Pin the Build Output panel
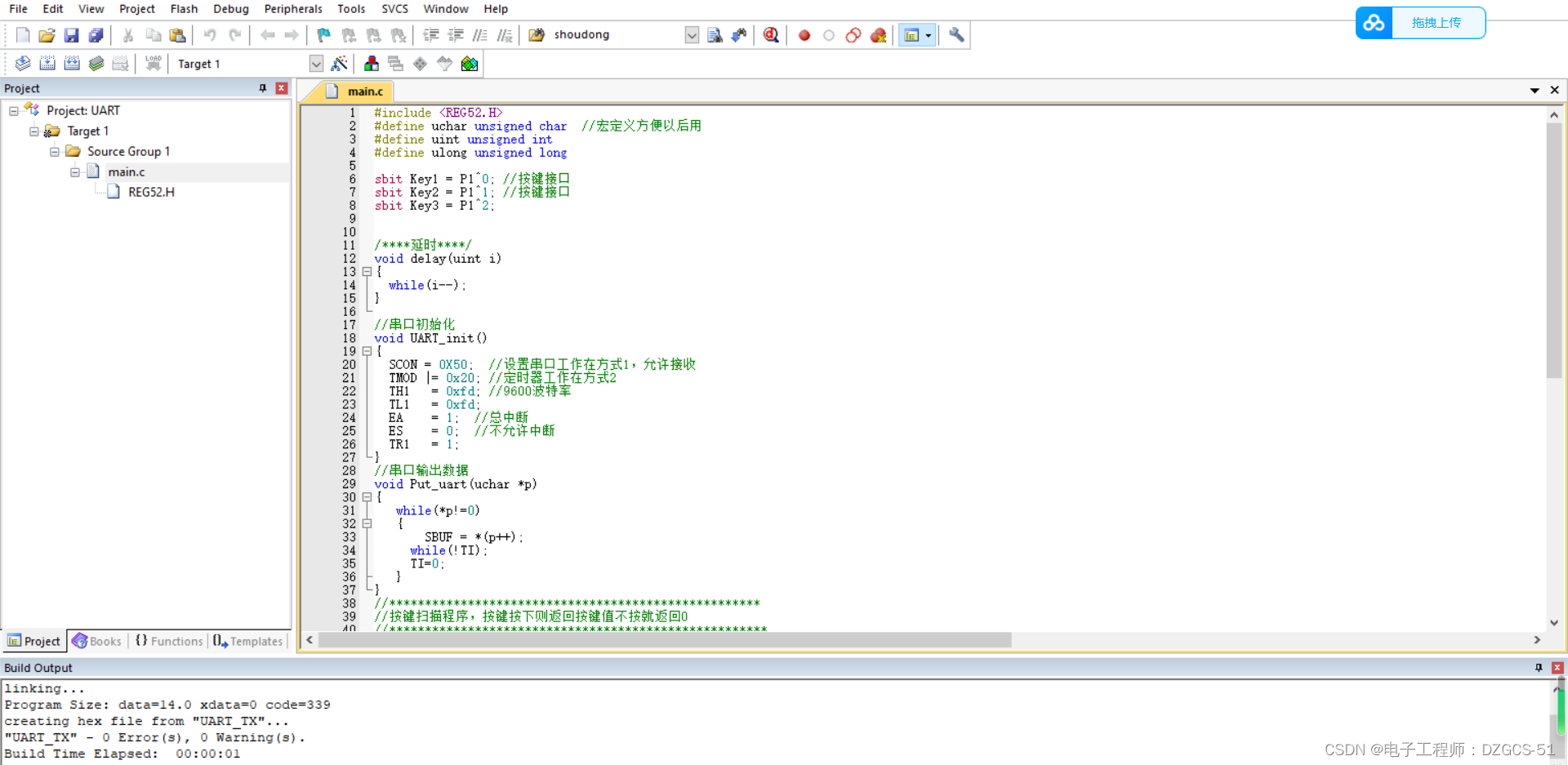Screen dimensions: 1568x765 [1539, 668]
